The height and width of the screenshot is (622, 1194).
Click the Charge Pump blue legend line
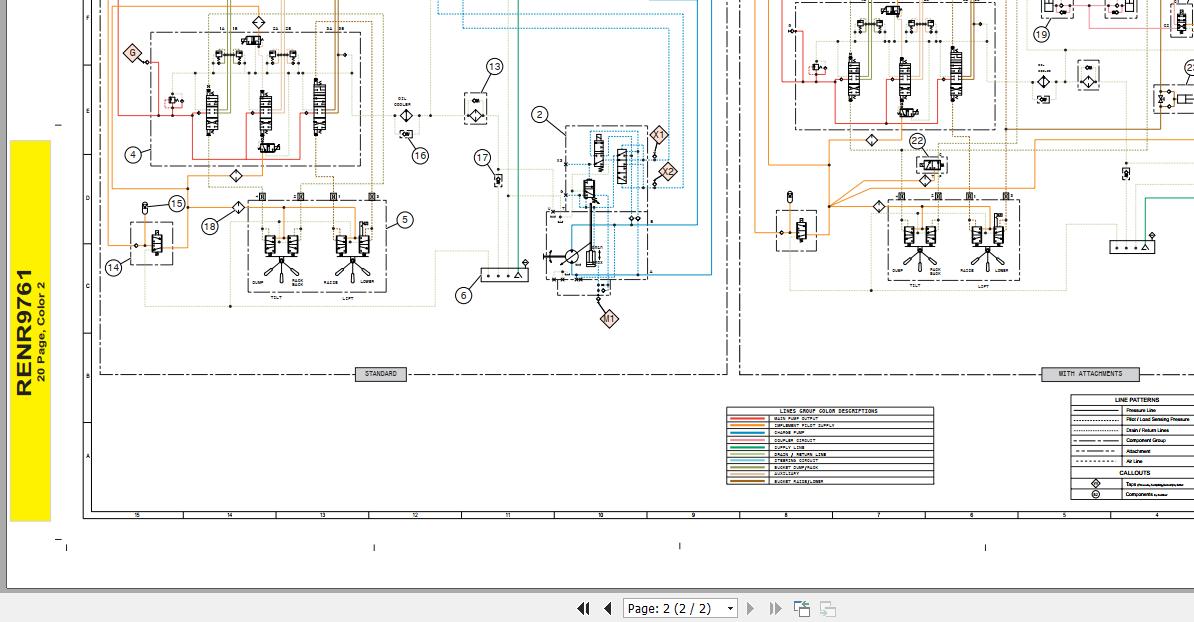tap(748, 433)
